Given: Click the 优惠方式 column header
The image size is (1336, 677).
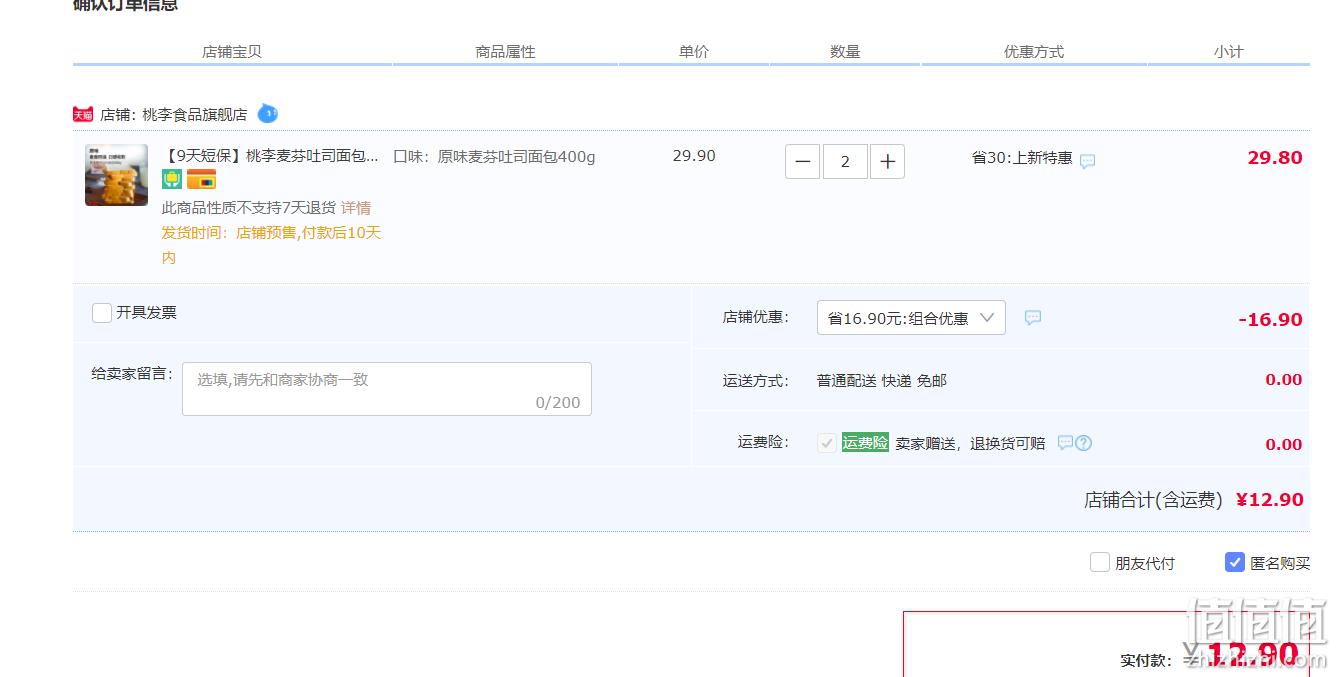Looking at the screenshot, I should (1034, 52).
